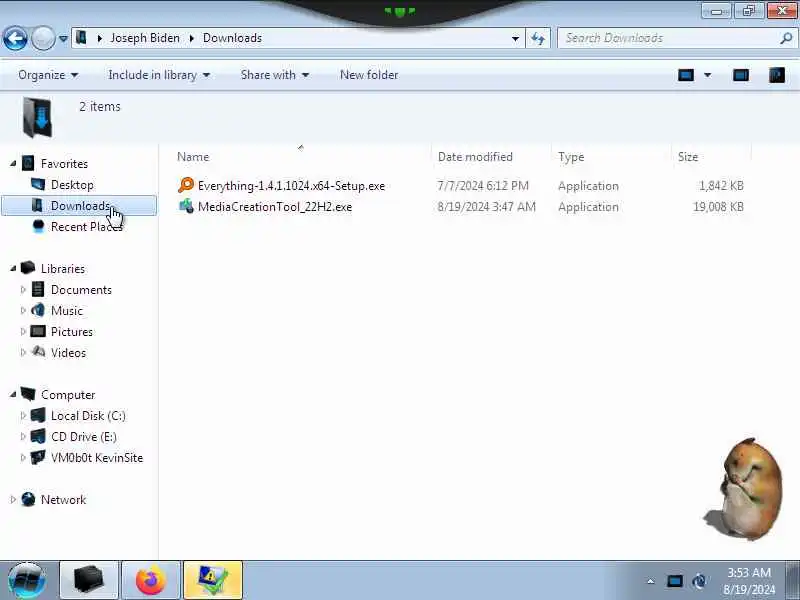The image size is (800, 600).
Task: Select Everything-1.4.1.1024.x64-Setup.exe file
Action: click(291, 186)
